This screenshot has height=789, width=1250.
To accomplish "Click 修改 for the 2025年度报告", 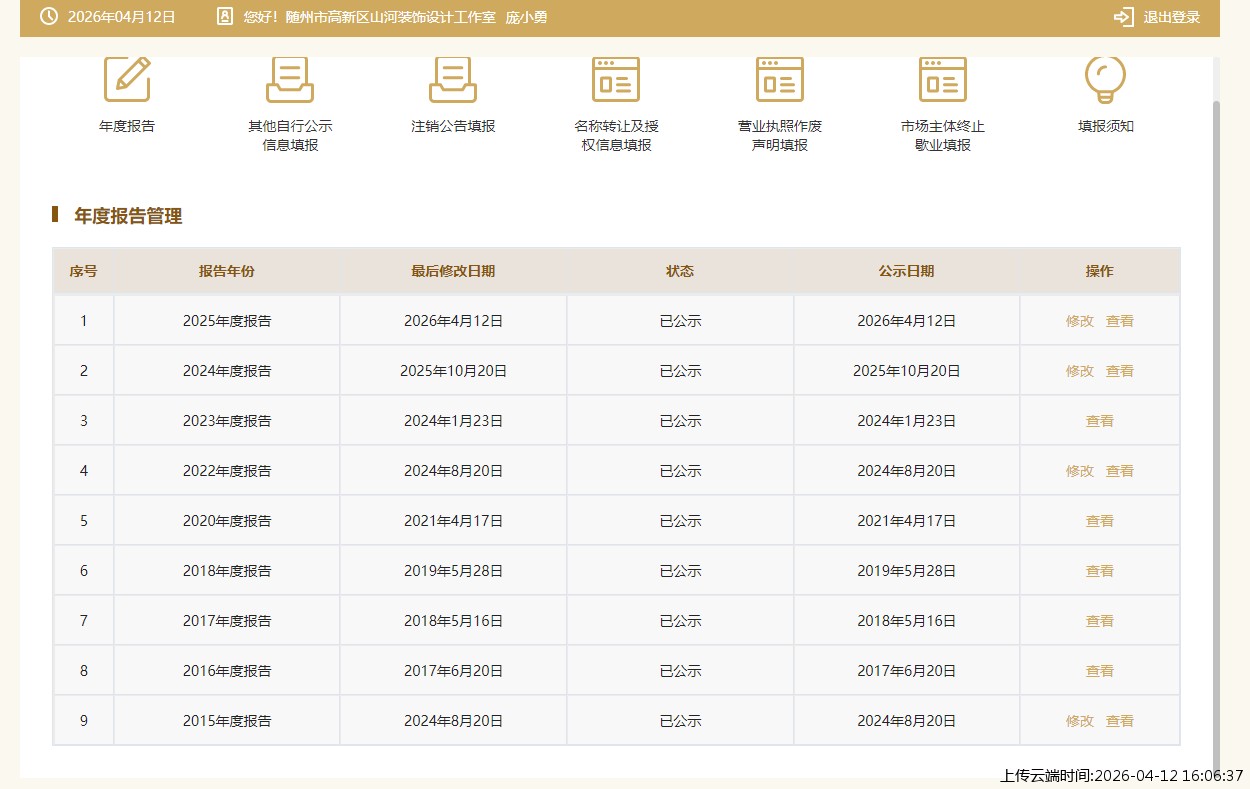I will point(1080,321).
